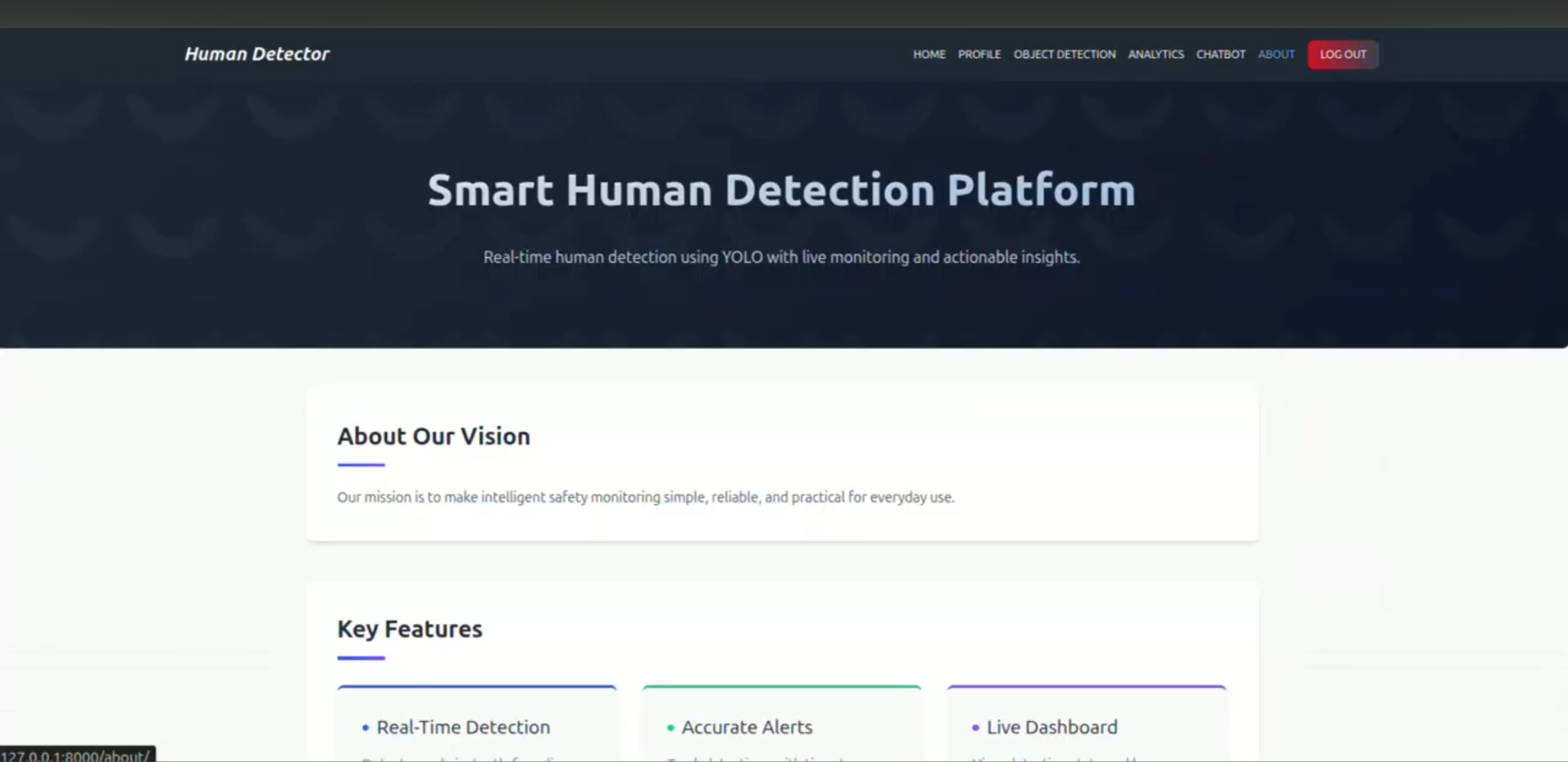Open the CHATBOT page
The width and height of the screenshot is (1568, 762).
pos(1221,54)
